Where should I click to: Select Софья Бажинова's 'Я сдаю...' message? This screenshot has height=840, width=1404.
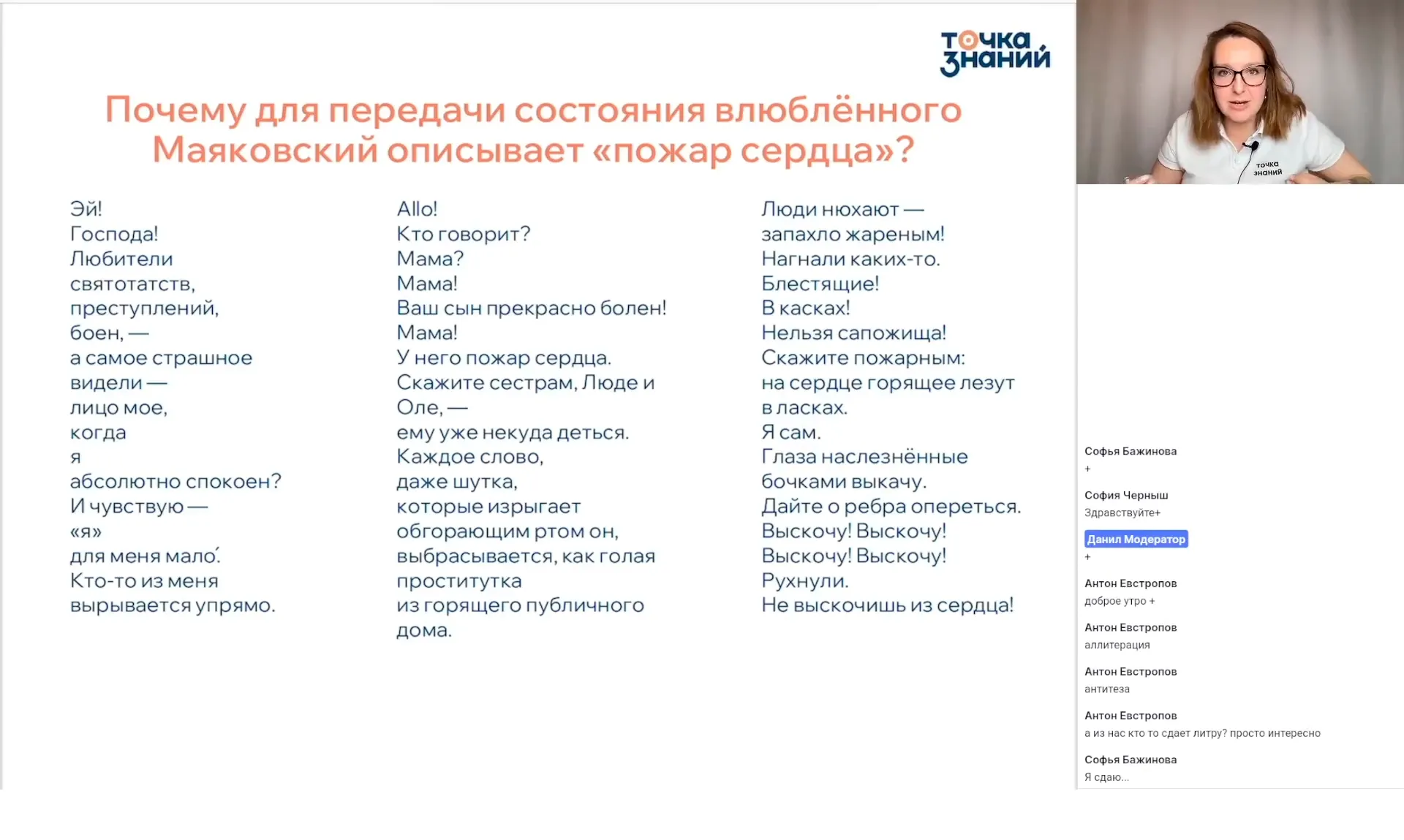tap(1106, 776)
